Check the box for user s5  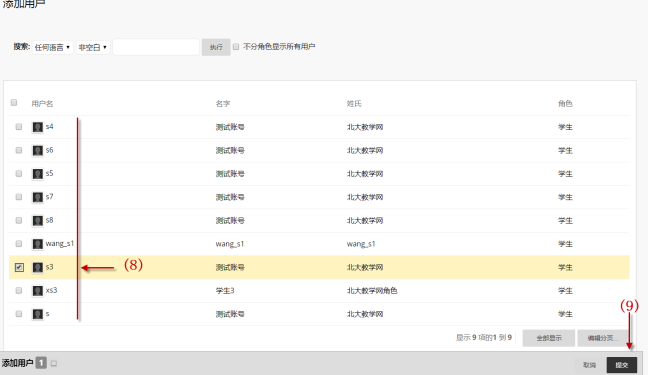(19, 173)
